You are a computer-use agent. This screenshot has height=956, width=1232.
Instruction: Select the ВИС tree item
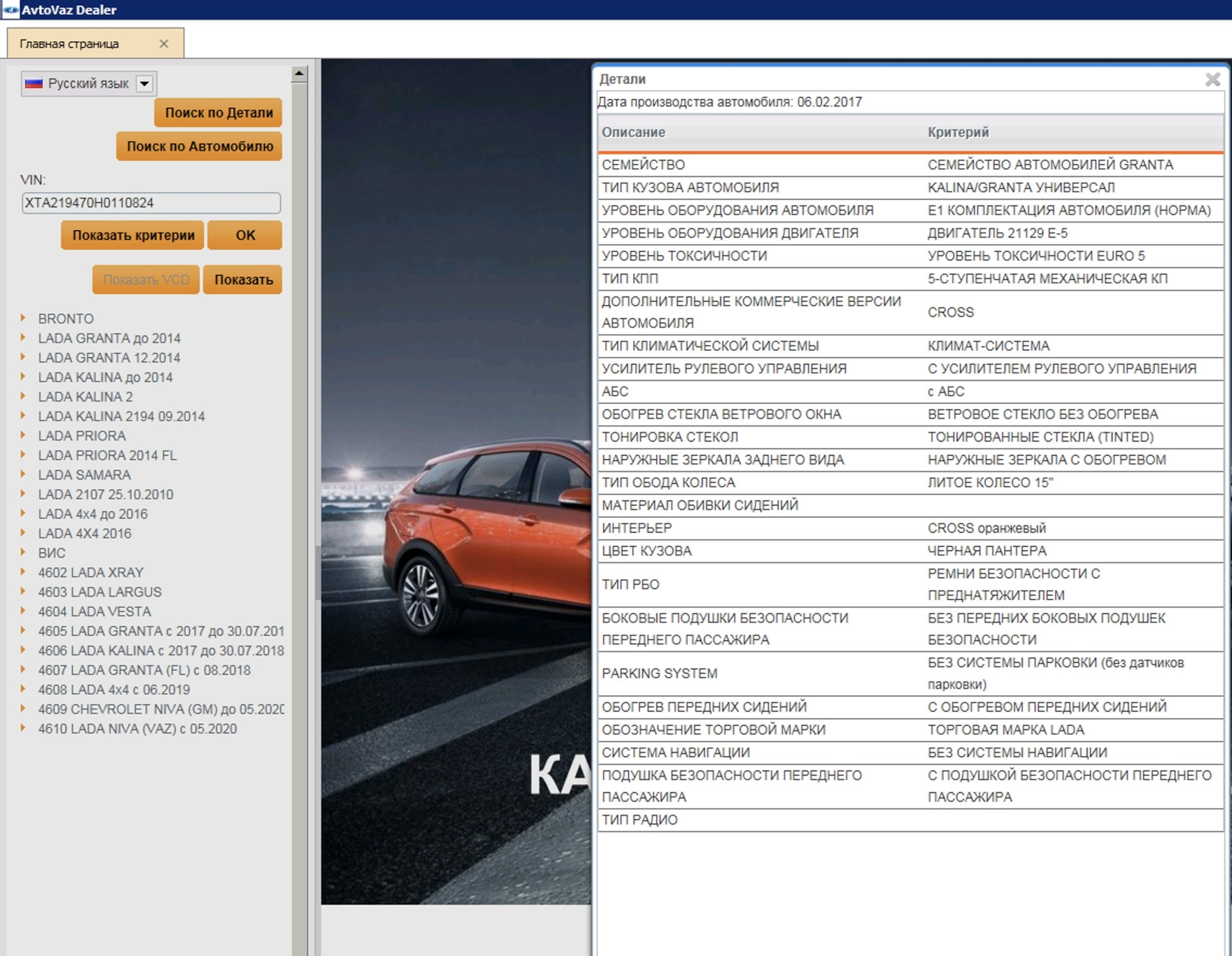51,553
